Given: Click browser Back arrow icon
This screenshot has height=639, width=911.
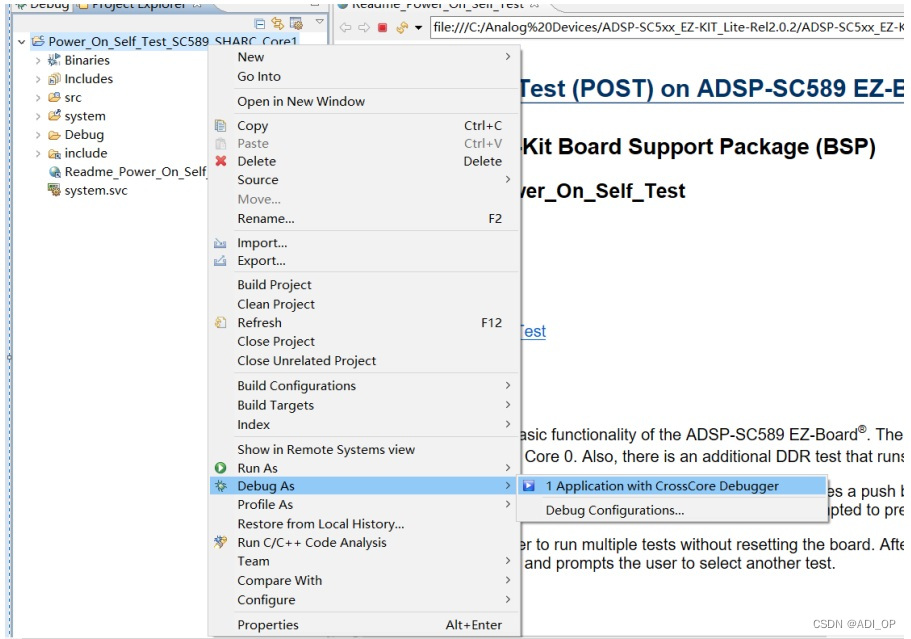Looking at the screenshot, I should point(346,27).
